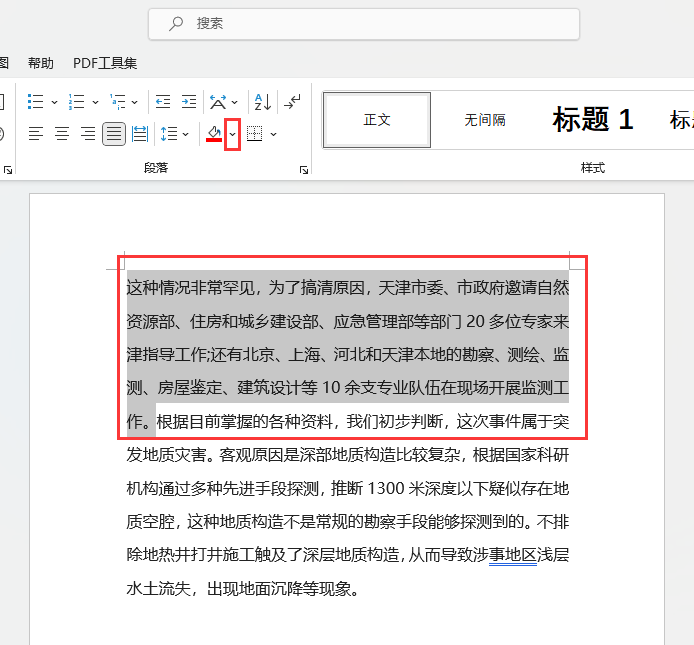Screen dimensions: 694x645
Task: Expand the numbered list dropdown arrow
Action: [95, 102]
